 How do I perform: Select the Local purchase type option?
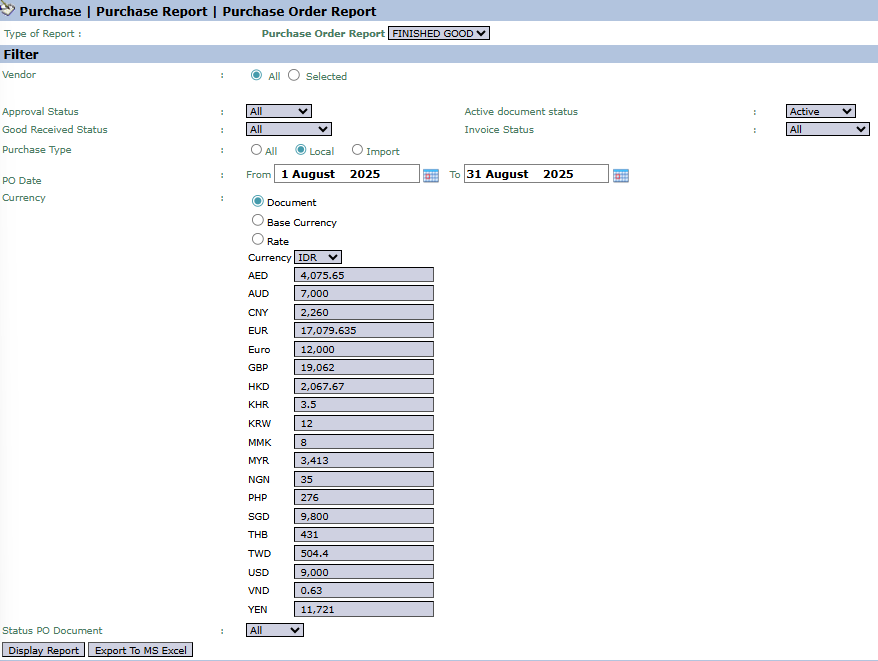point(301,150)
